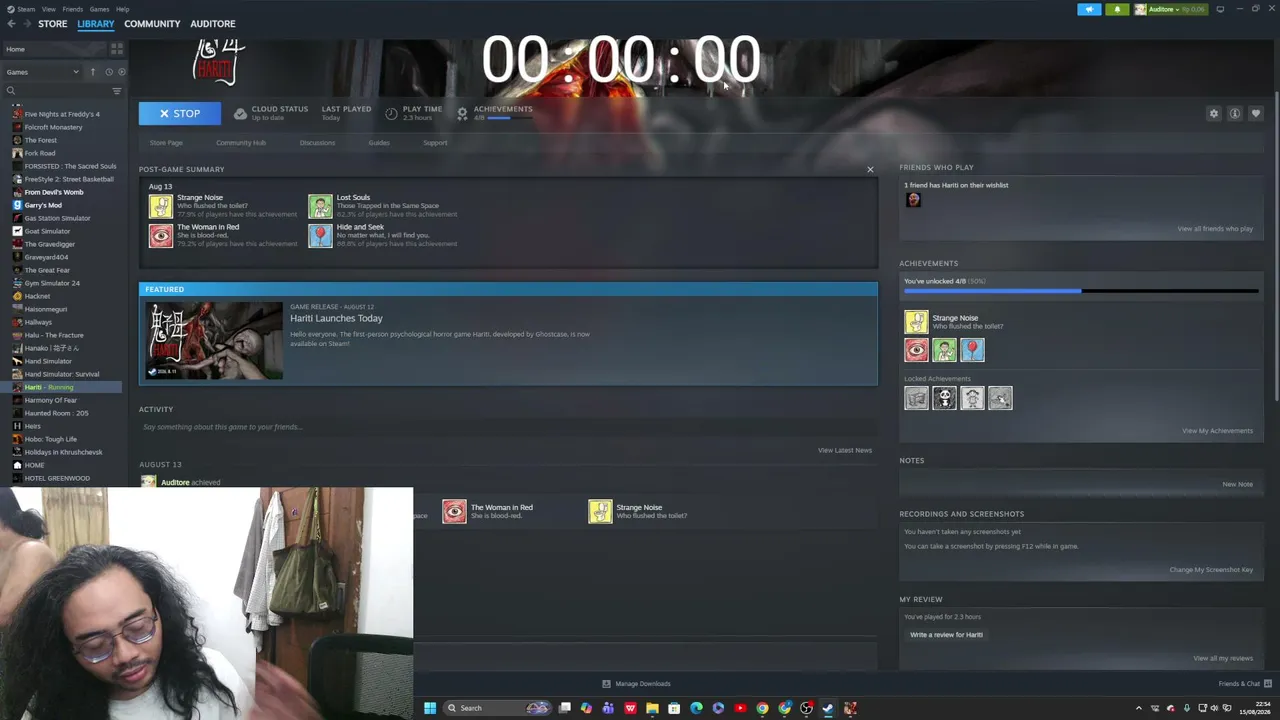Open the Games menu
Image resolution: width=1280 pixels, height=720 pixels.
(99, 9)
